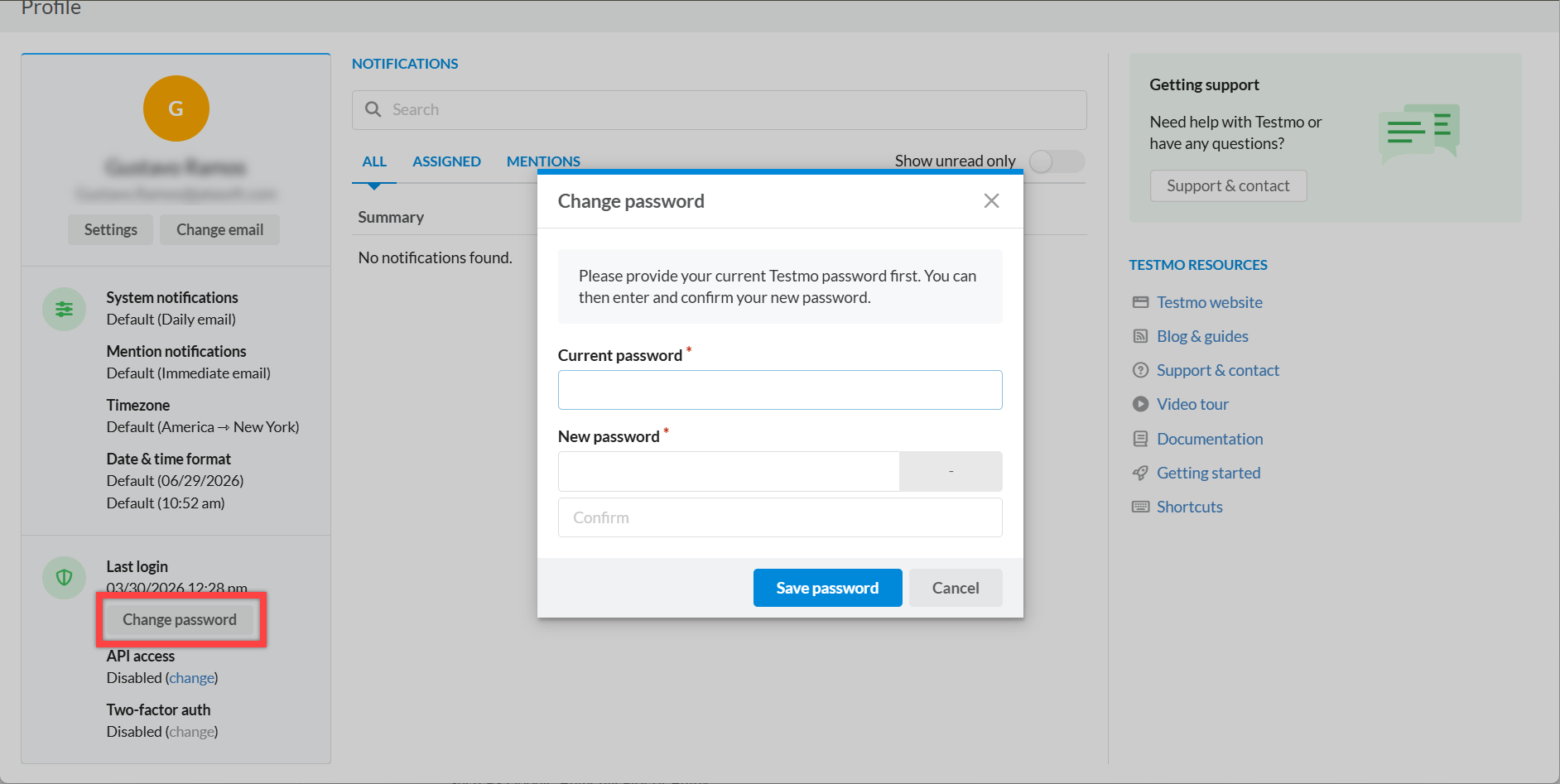Image resolution: width=1560 pixels, height=784 pixels.
Task: Click the question mark help icon
Action: 1140,370
